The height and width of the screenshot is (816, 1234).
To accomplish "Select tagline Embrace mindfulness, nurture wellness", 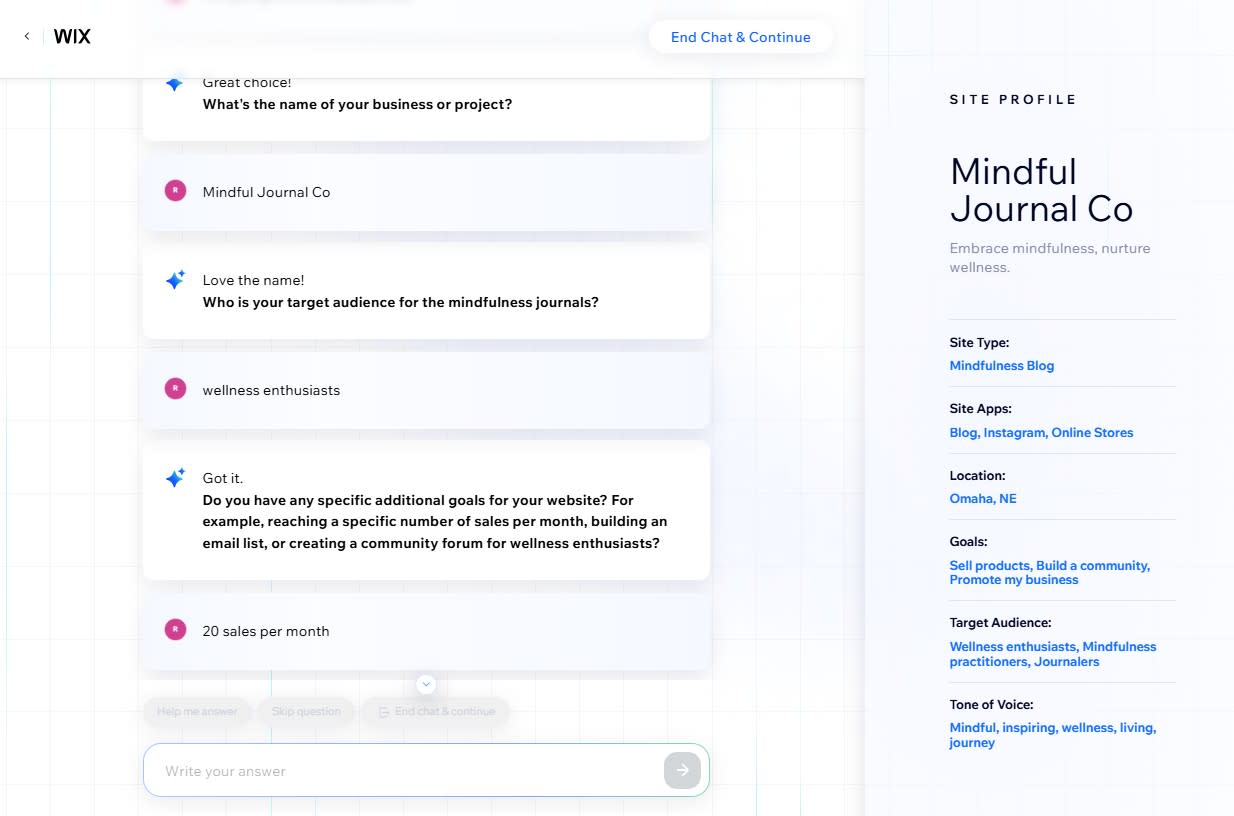I will [1049, 258].
